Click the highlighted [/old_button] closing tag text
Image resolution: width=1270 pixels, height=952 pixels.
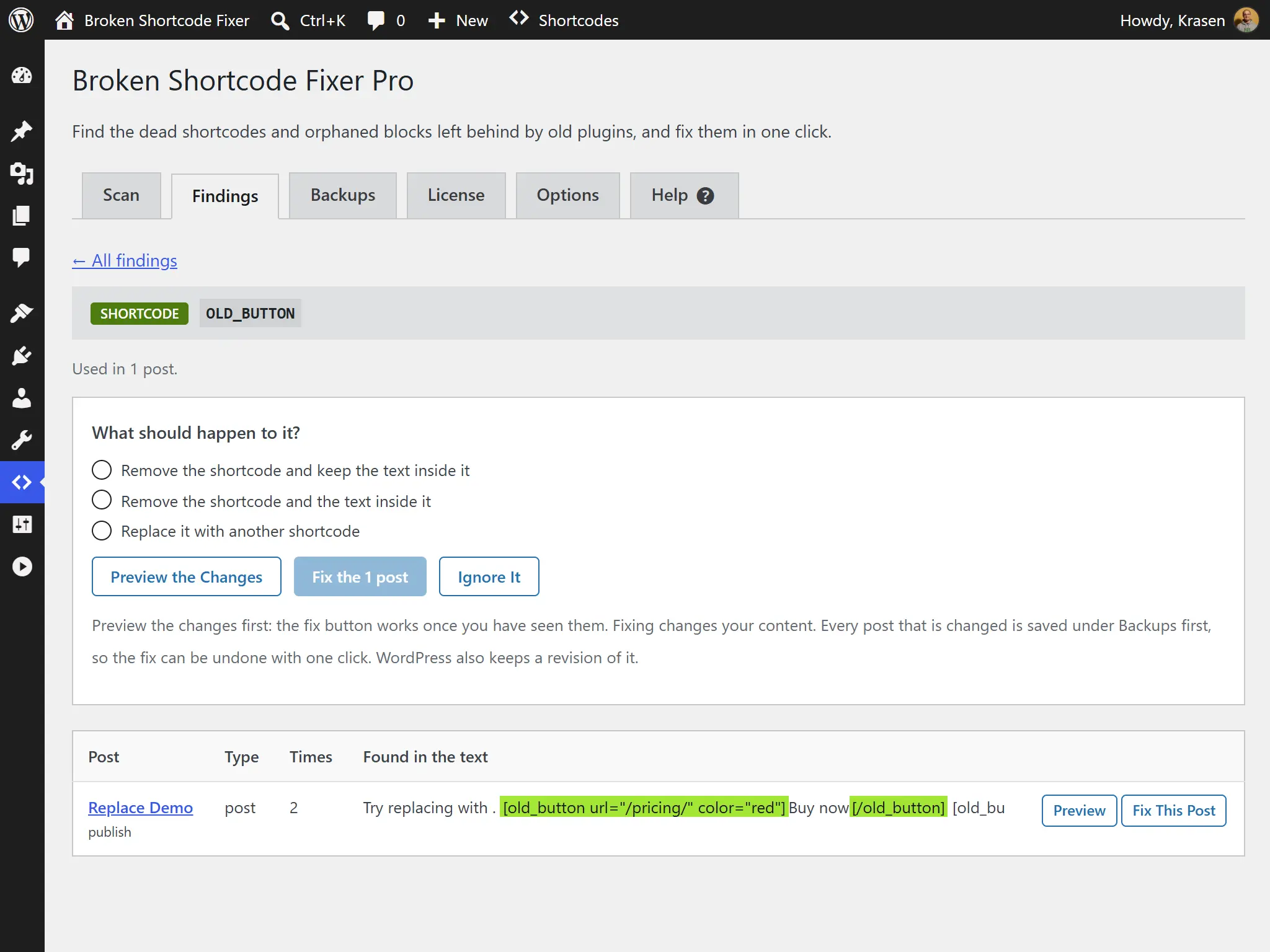coord(899,808)
